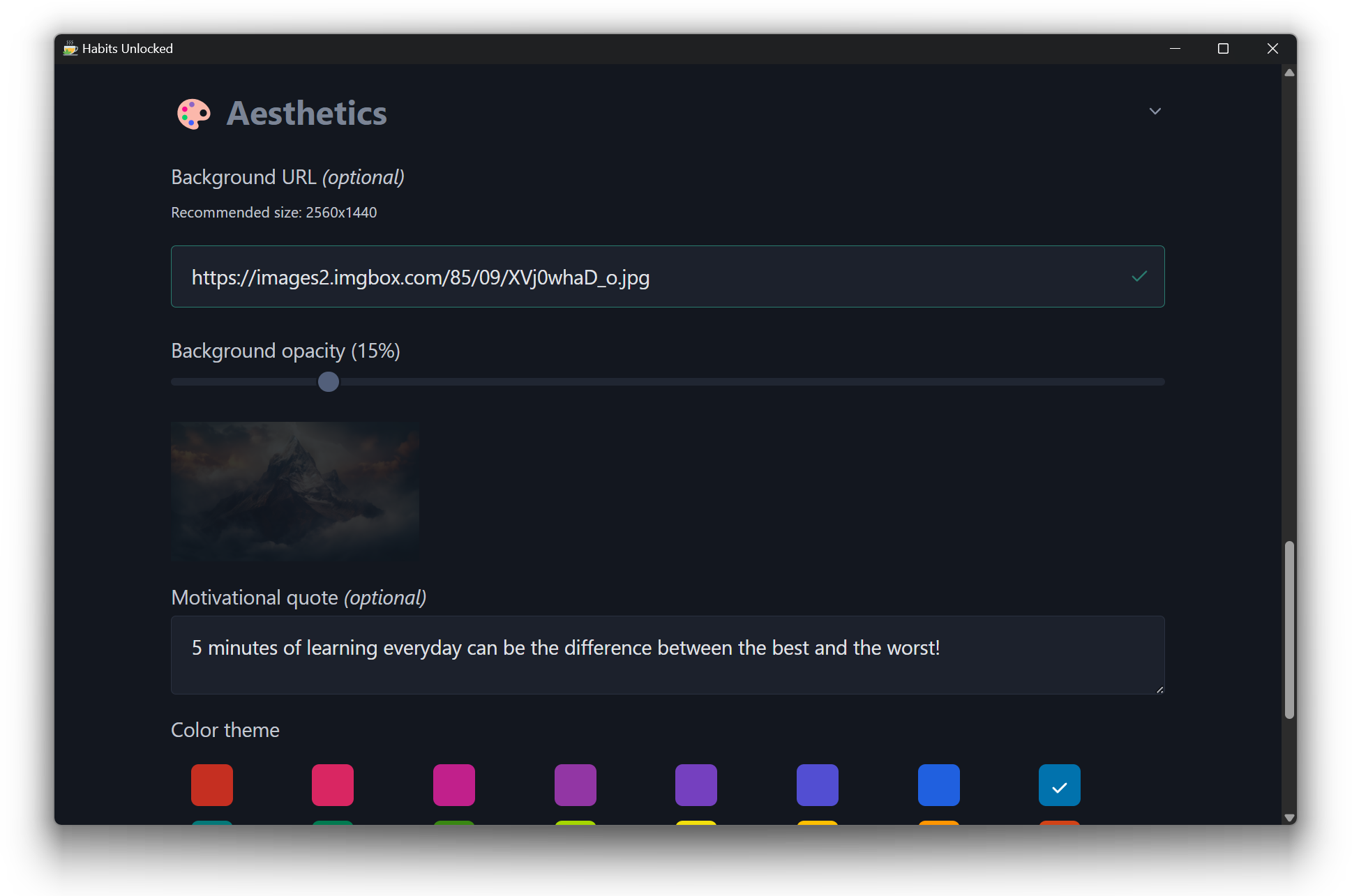Click the Motivational quote text area
The width and height of the screenshot is (1352, 896).
click(x=666, y=654)
